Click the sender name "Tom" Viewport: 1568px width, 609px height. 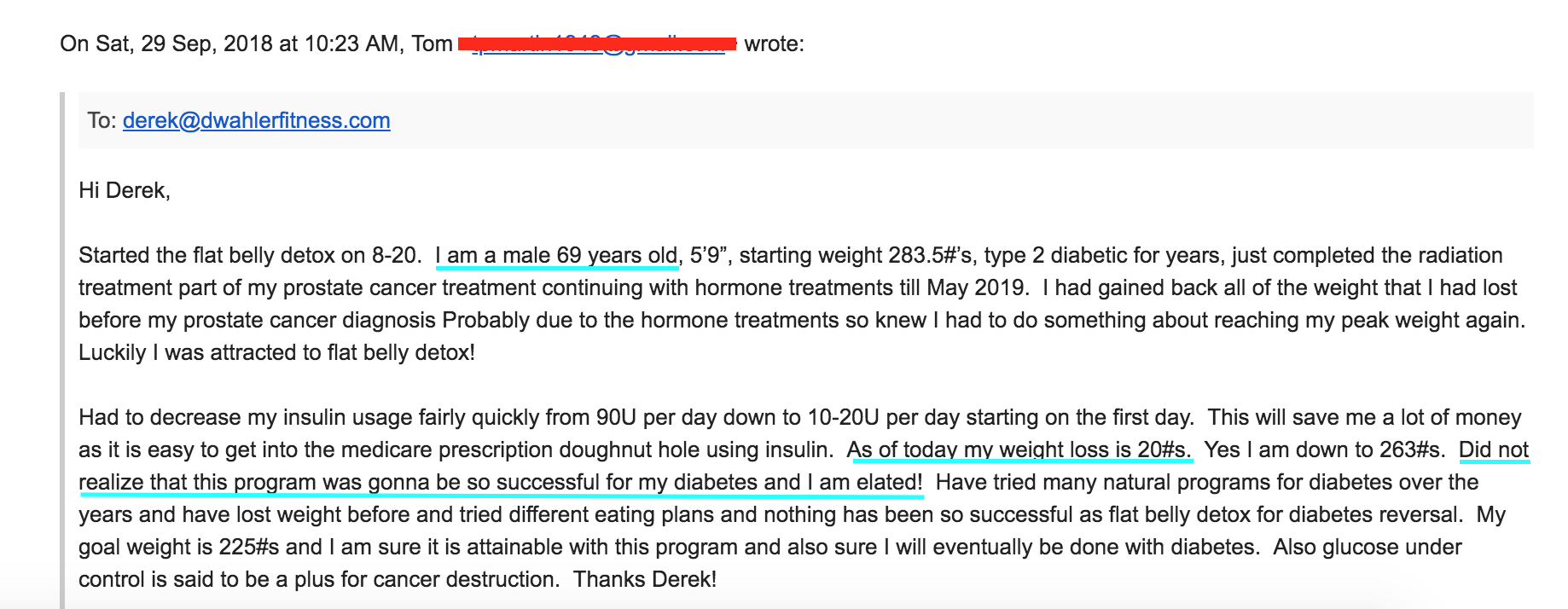[x=432, y=43]
